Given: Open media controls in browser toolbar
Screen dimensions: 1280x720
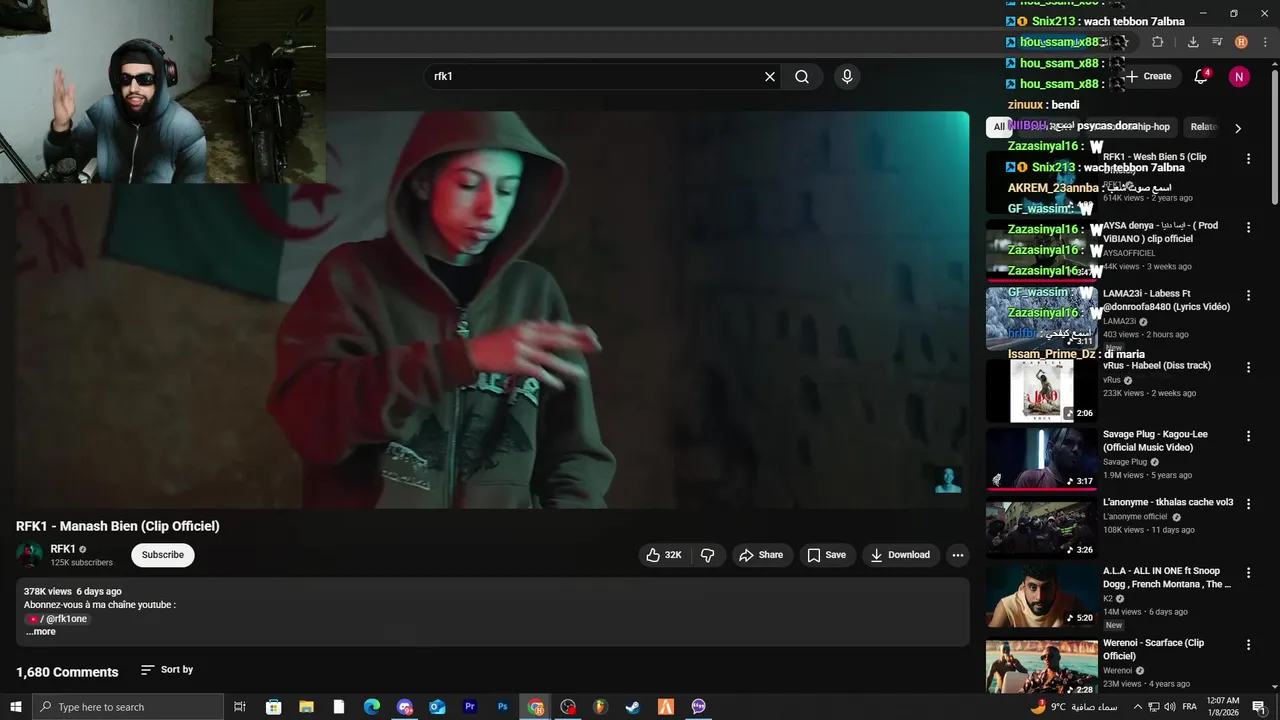Looking at the screenshot, I should [x=1217, y=42].
